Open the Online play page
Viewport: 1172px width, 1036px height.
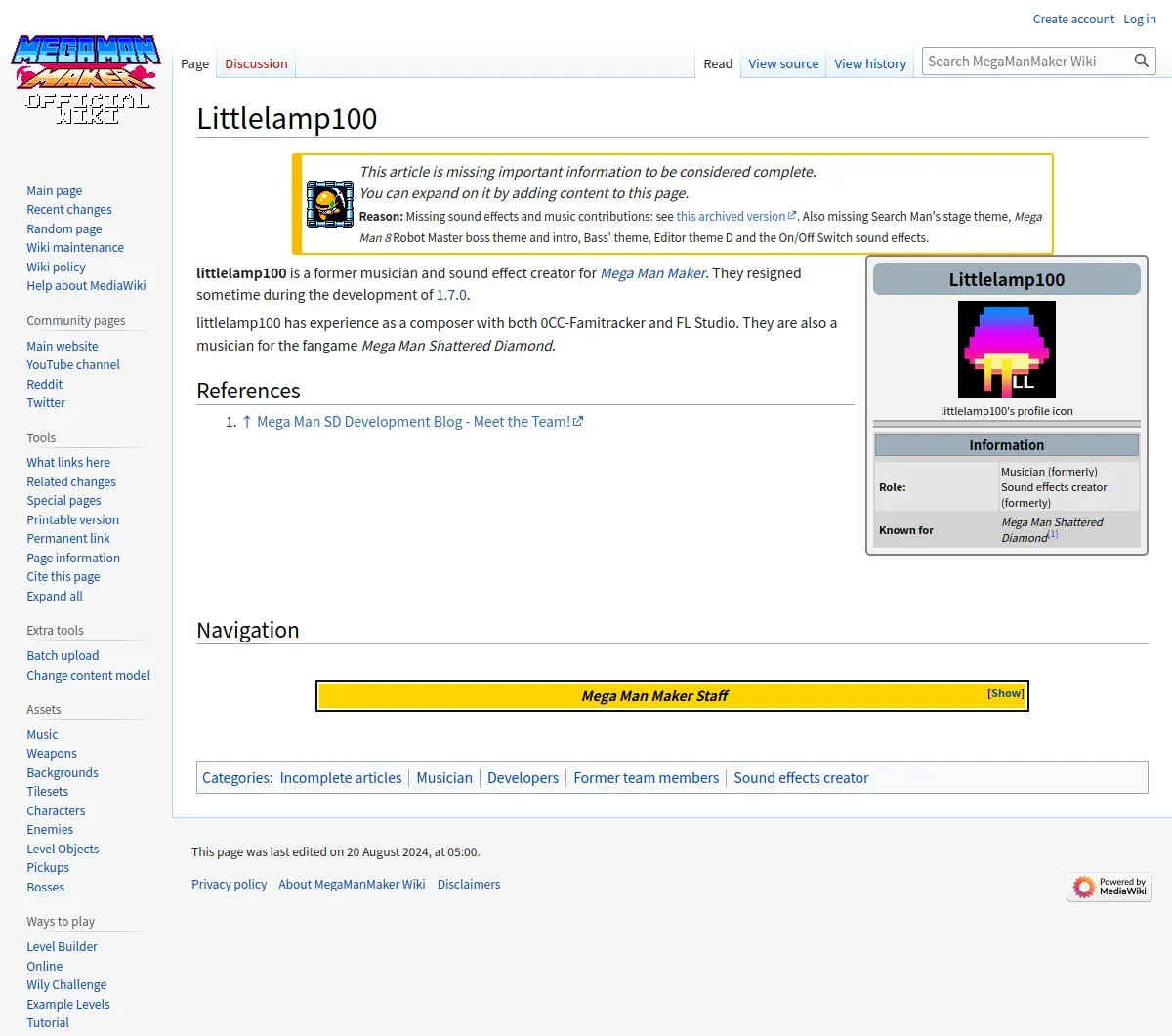(x=45, y=966)
